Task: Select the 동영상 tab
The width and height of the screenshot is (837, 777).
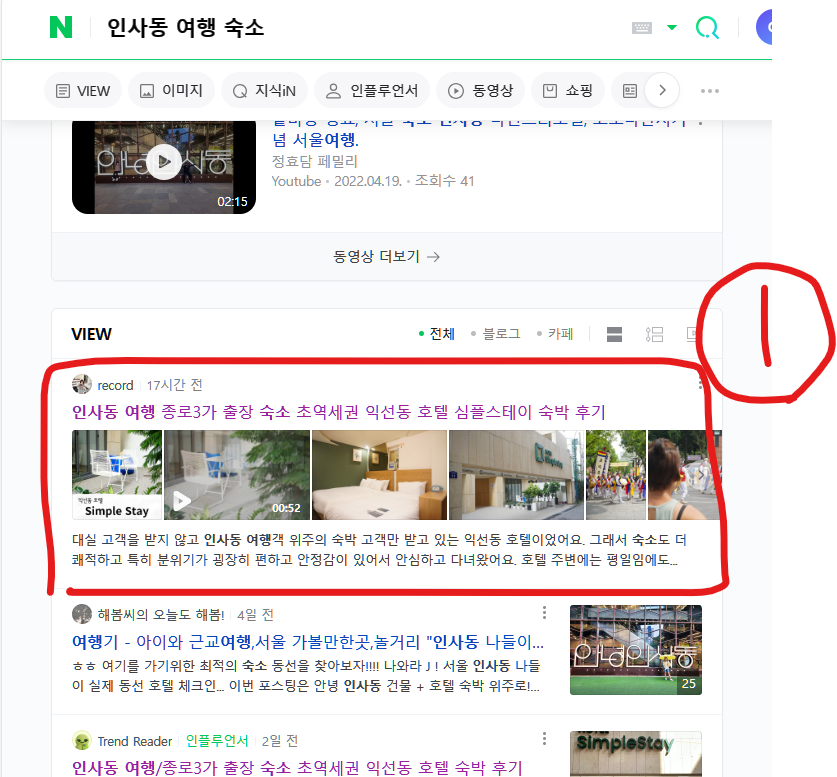Action: (x=480, y=91)
